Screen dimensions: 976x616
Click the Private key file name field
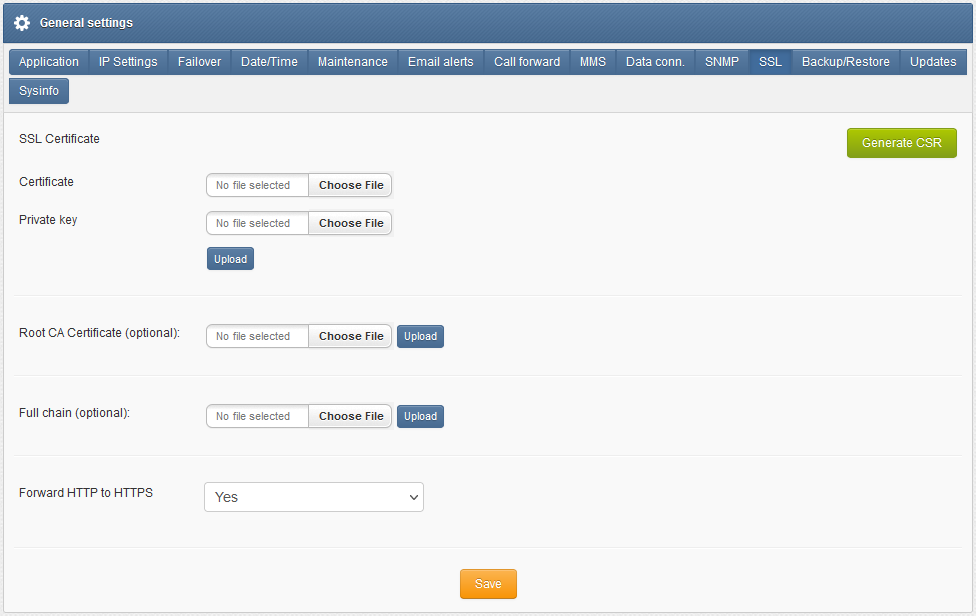(x=258, y=223)
